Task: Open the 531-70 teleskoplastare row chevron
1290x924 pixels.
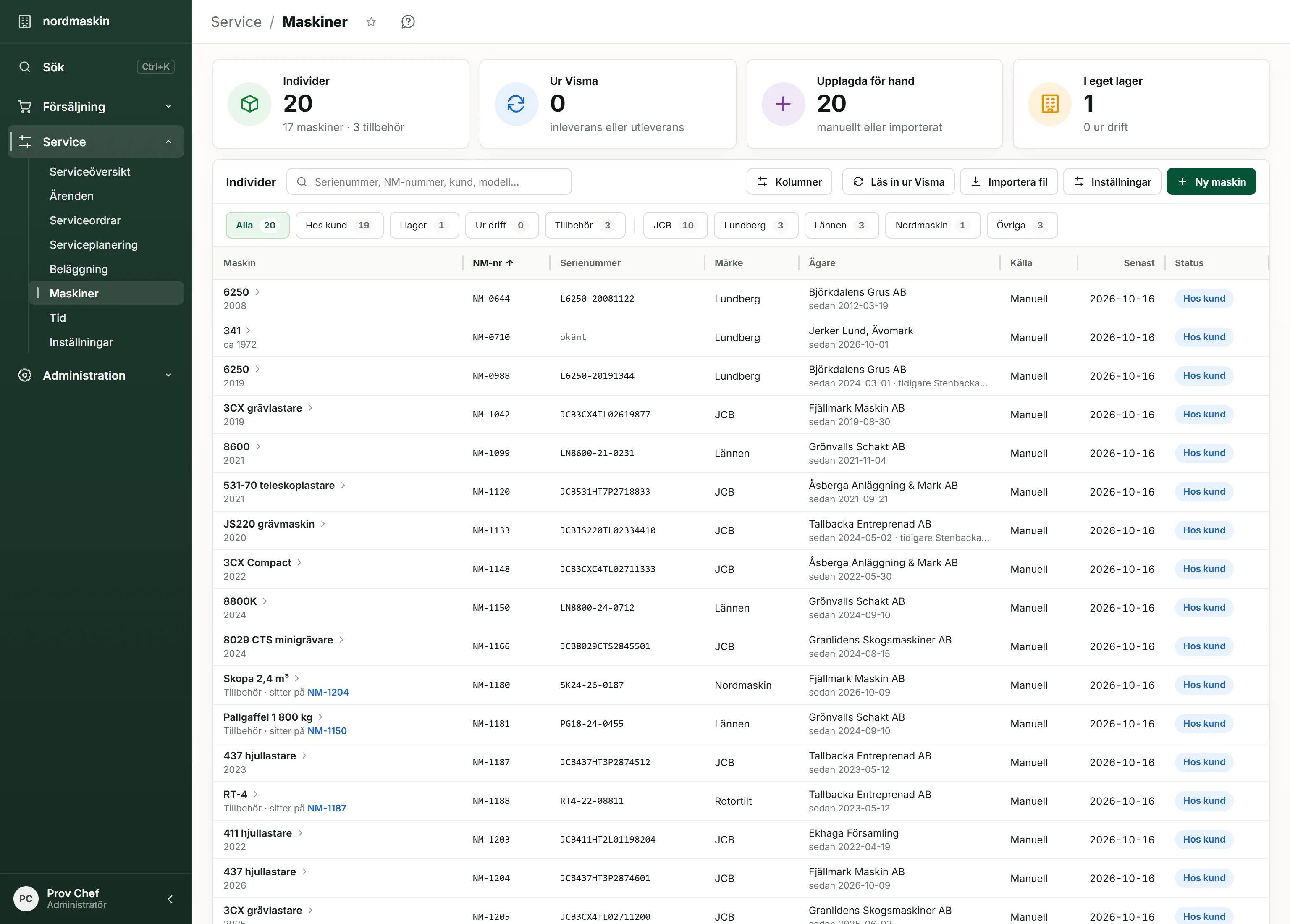Action: click(x=343, y=486)
